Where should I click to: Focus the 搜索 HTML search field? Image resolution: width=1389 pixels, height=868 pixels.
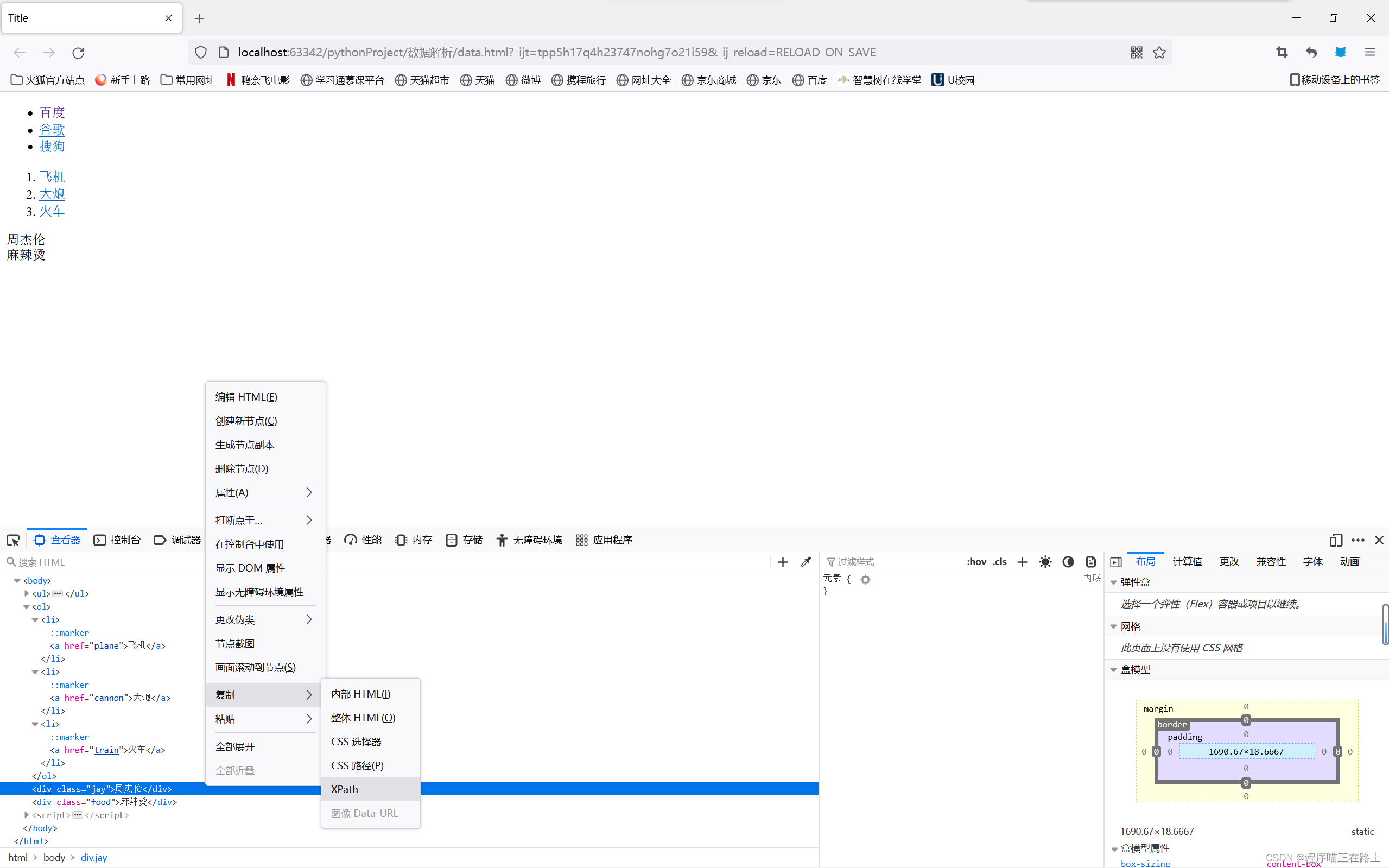(x=384, y=562)
